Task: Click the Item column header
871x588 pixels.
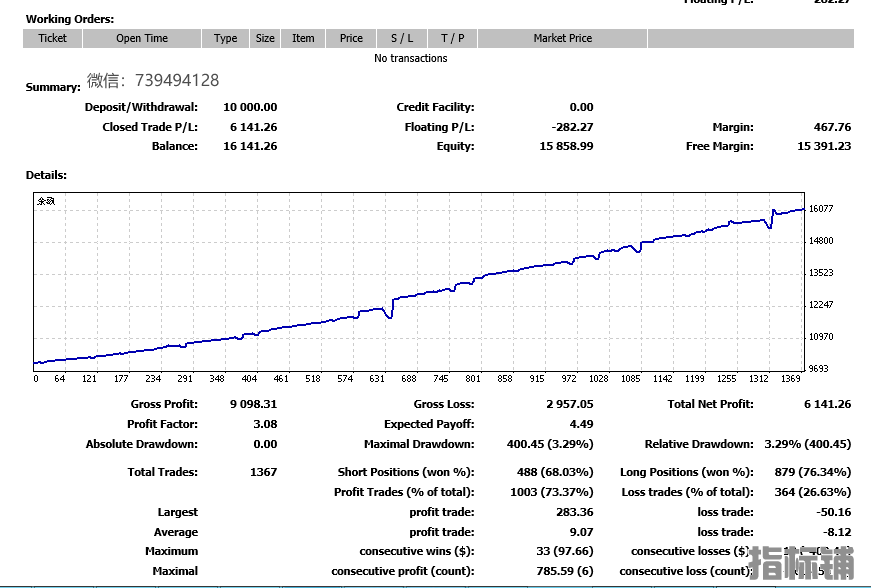Action: [303, 38]
